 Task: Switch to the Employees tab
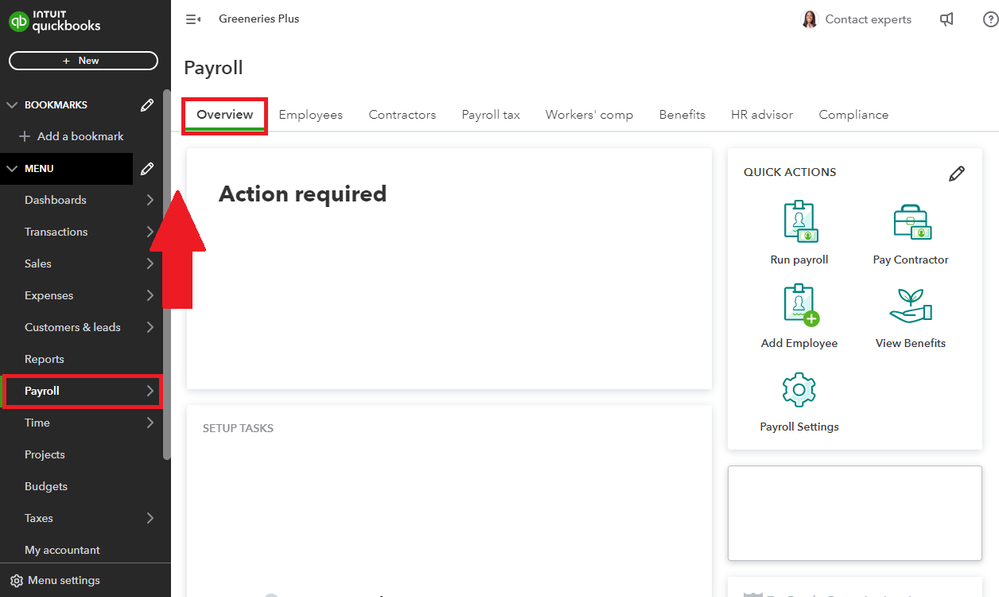pos(310,114)
